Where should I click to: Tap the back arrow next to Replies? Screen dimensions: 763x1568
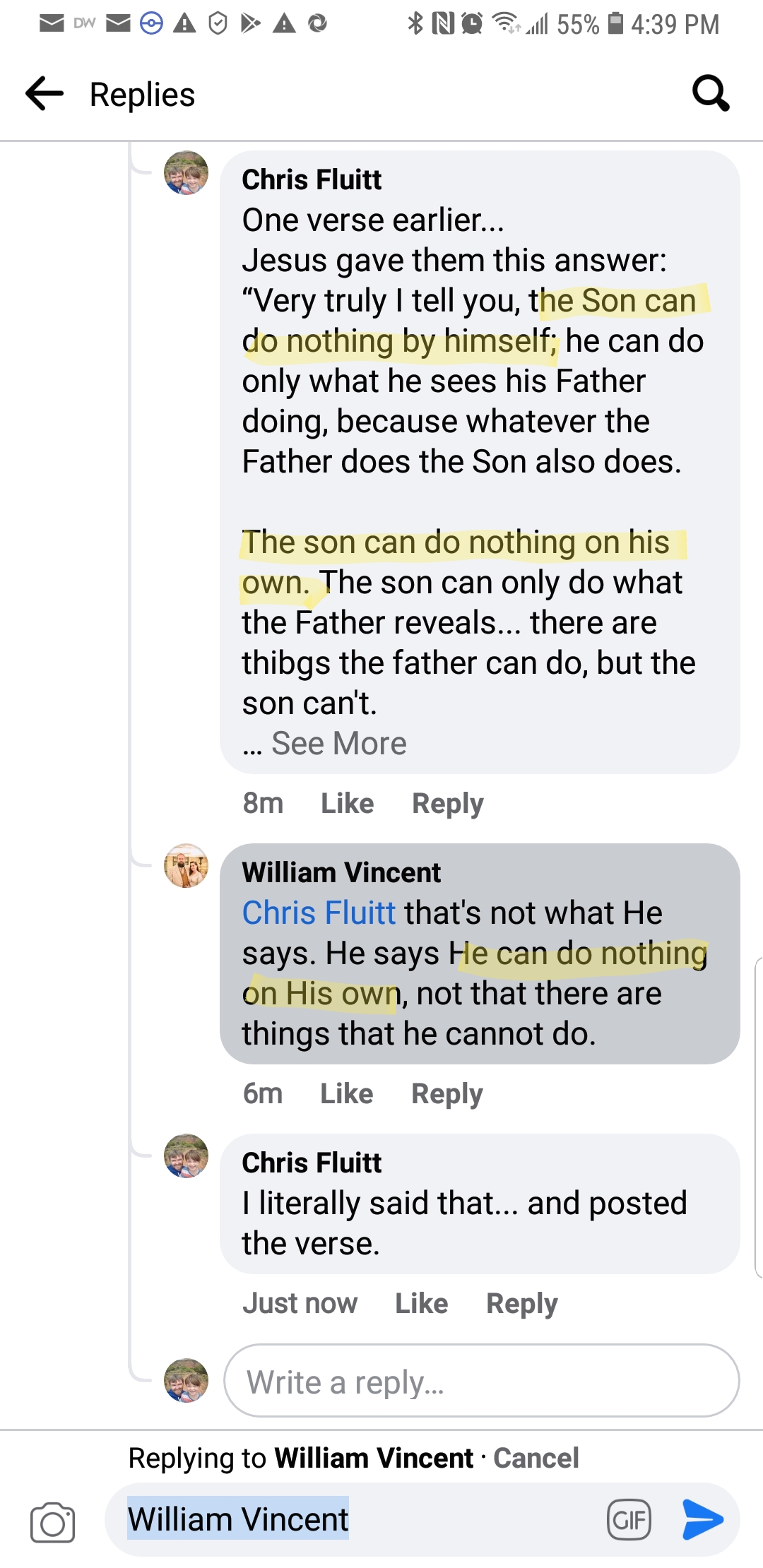(44, 94)
